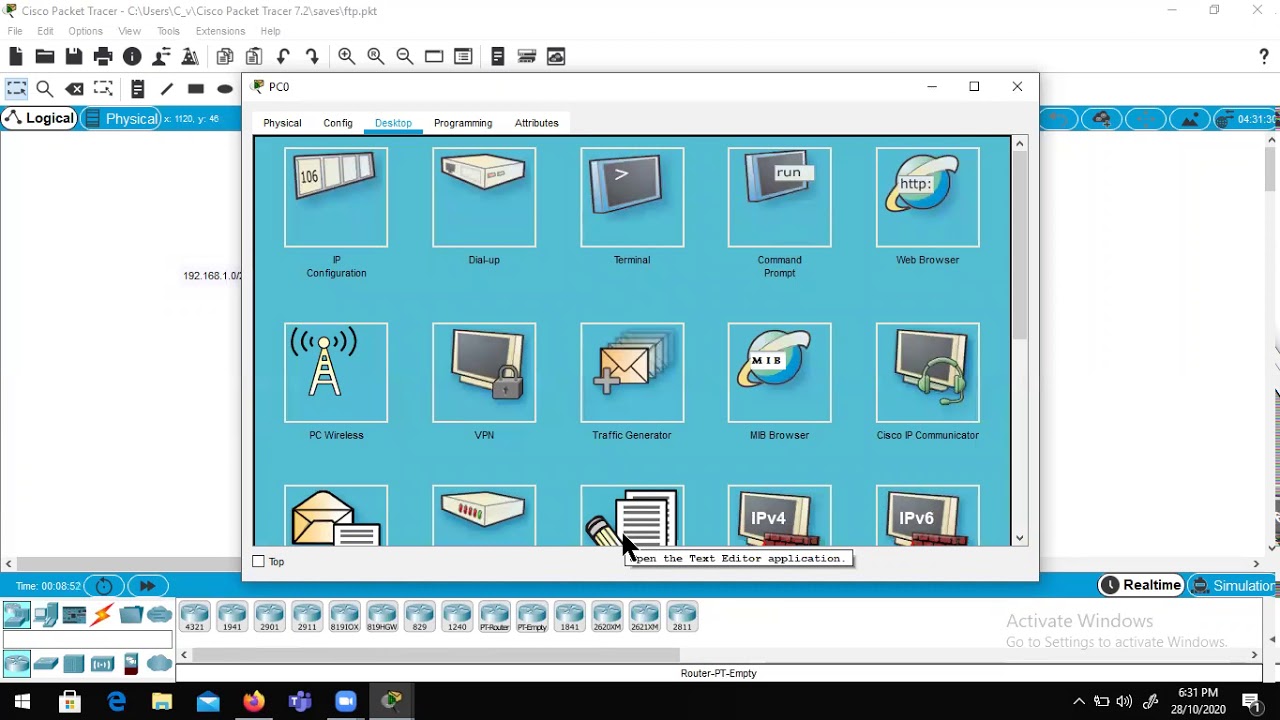Click the Power Cycle Devices button
Image resolution: width=1280 pixels, height=720 pixels.
[104, 586]
